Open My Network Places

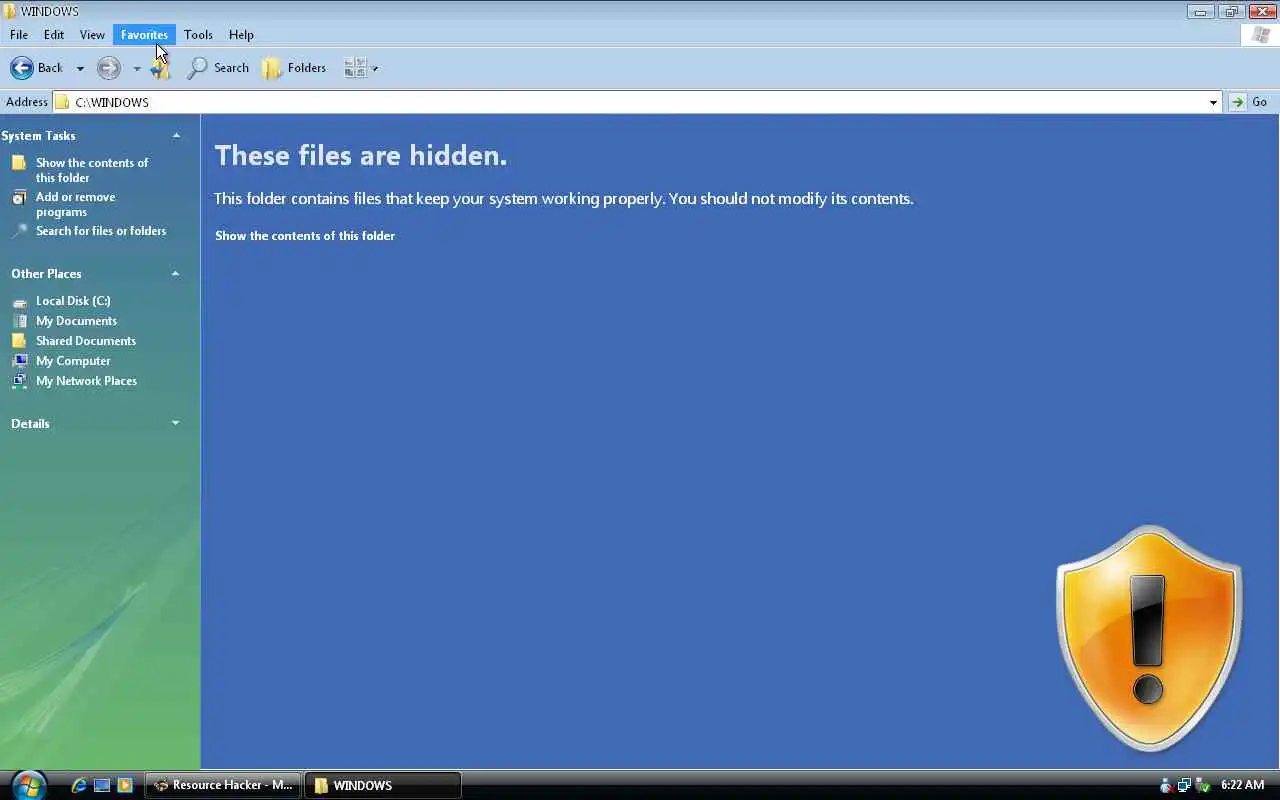tap(86, 381)
